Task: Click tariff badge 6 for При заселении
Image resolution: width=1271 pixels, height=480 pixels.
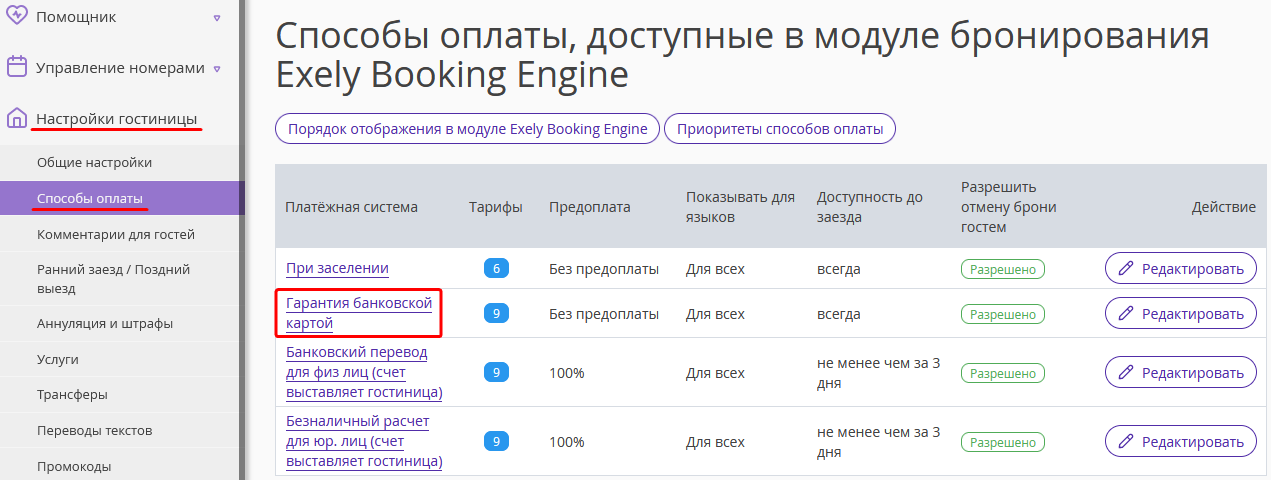Action: tap(496, 268)
